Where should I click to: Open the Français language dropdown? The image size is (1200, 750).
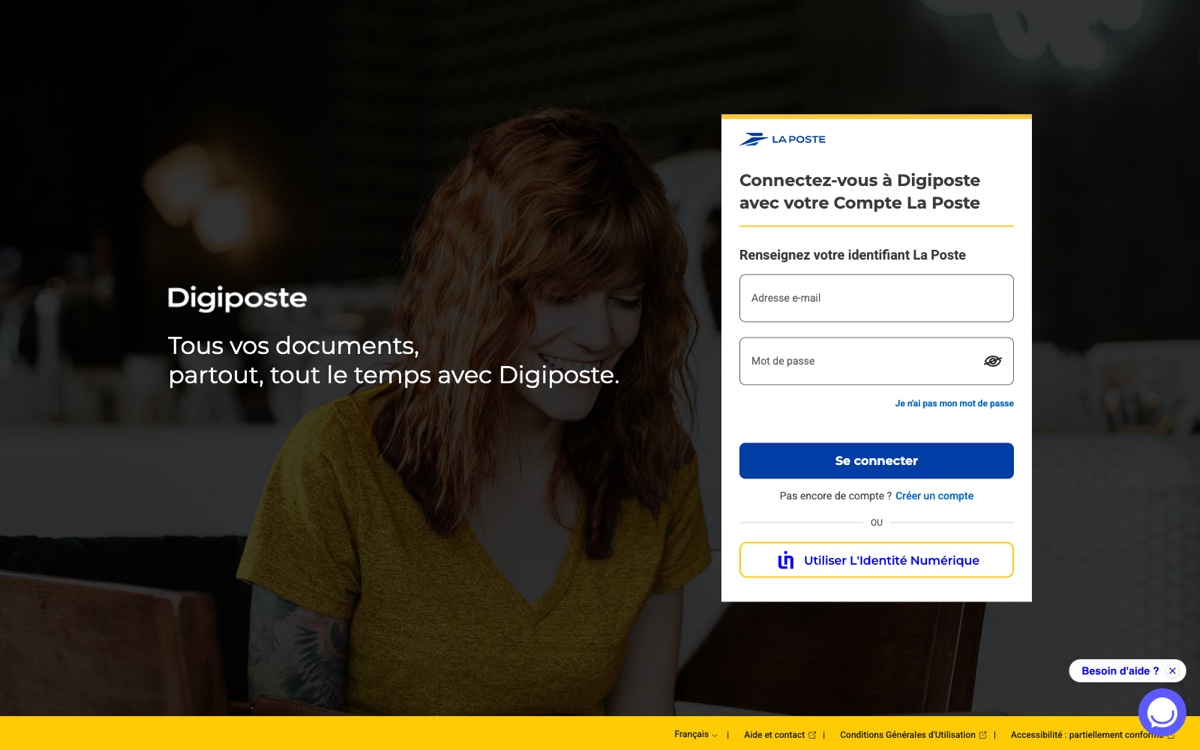[695, 735]
